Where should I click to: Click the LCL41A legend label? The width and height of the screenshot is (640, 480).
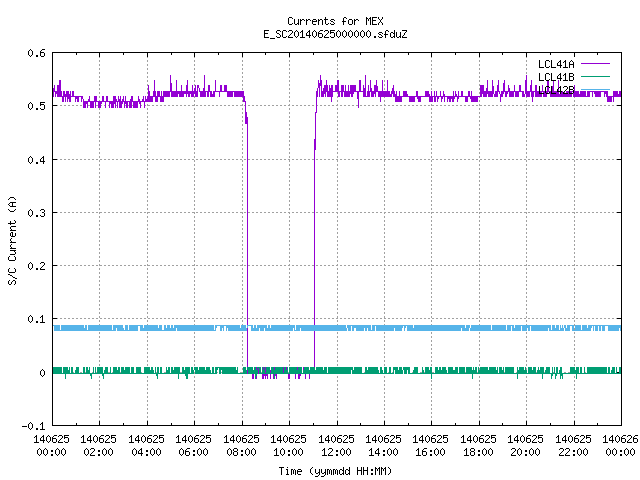[556, 64]
